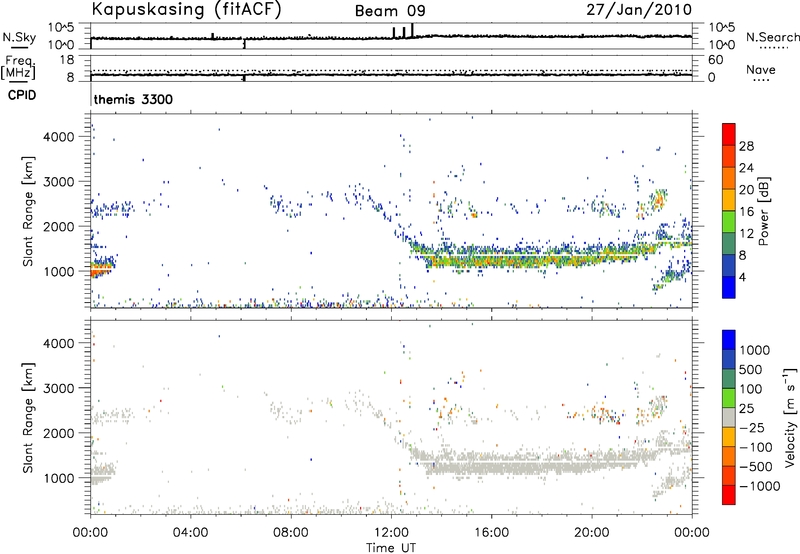Click the Kapuskasing (fitACF) plot title
The image size is (800, 554).
point(186,9)
